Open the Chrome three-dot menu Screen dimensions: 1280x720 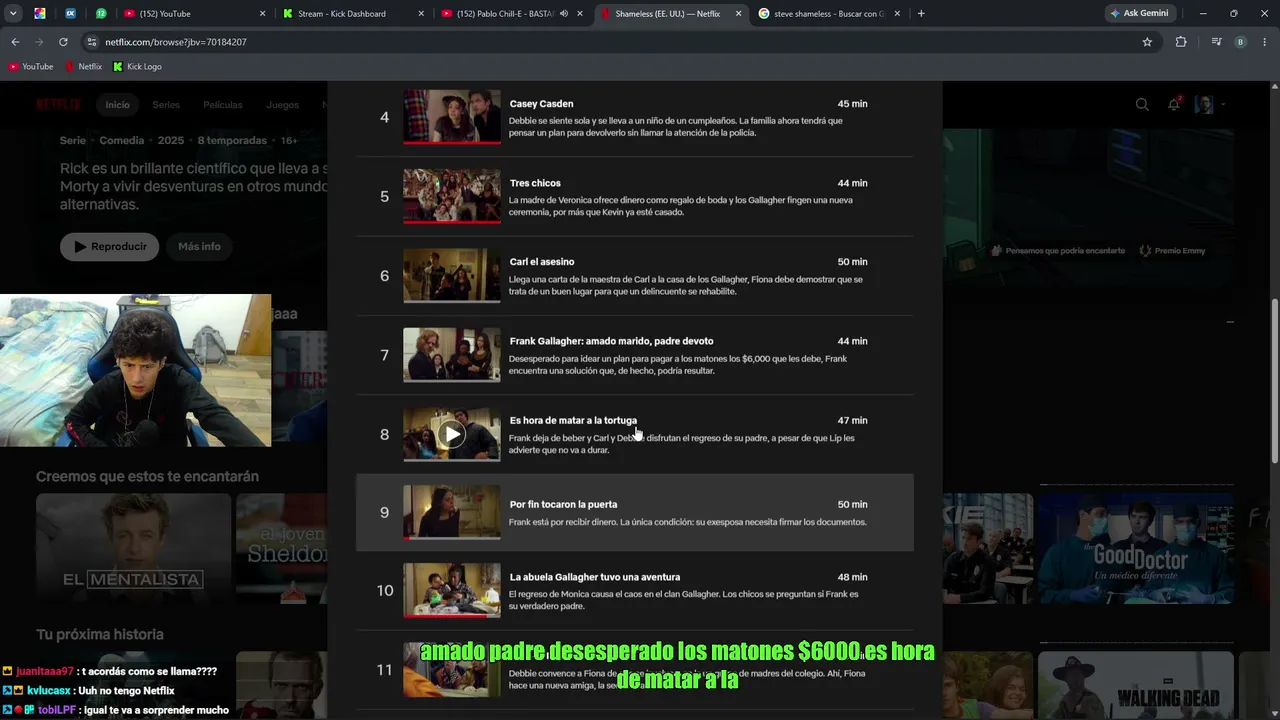[1265, 42]
